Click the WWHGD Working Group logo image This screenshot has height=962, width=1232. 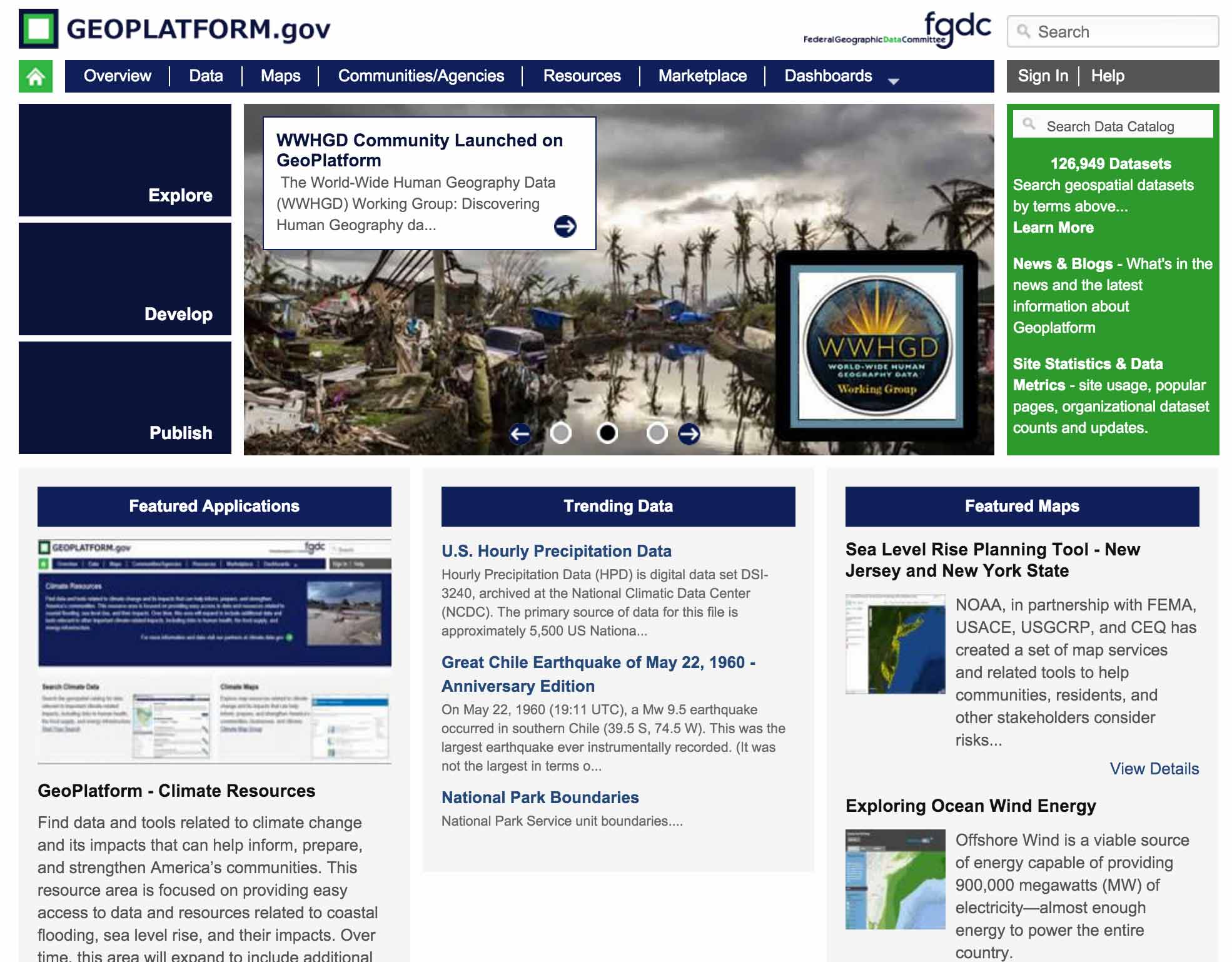(876, 345)
